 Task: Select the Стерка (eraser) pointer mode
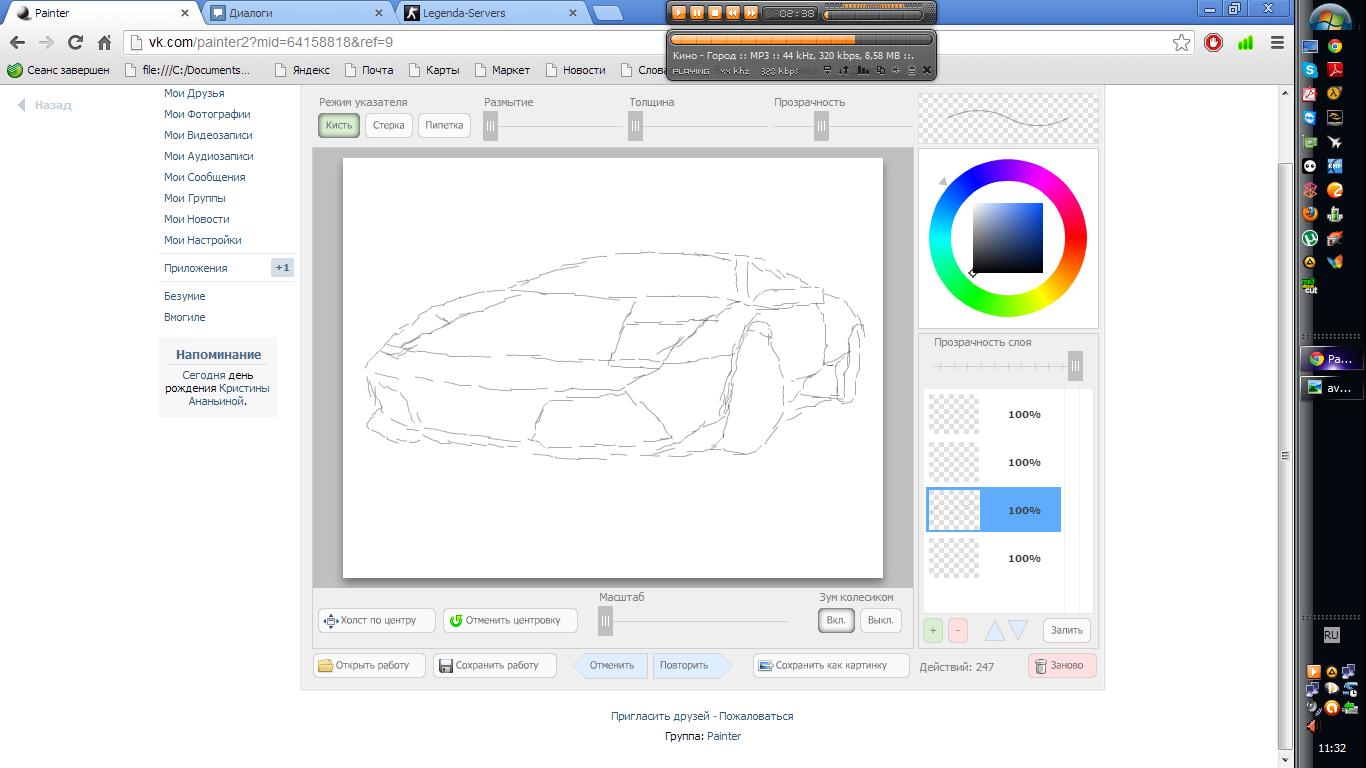coord(389,126)
